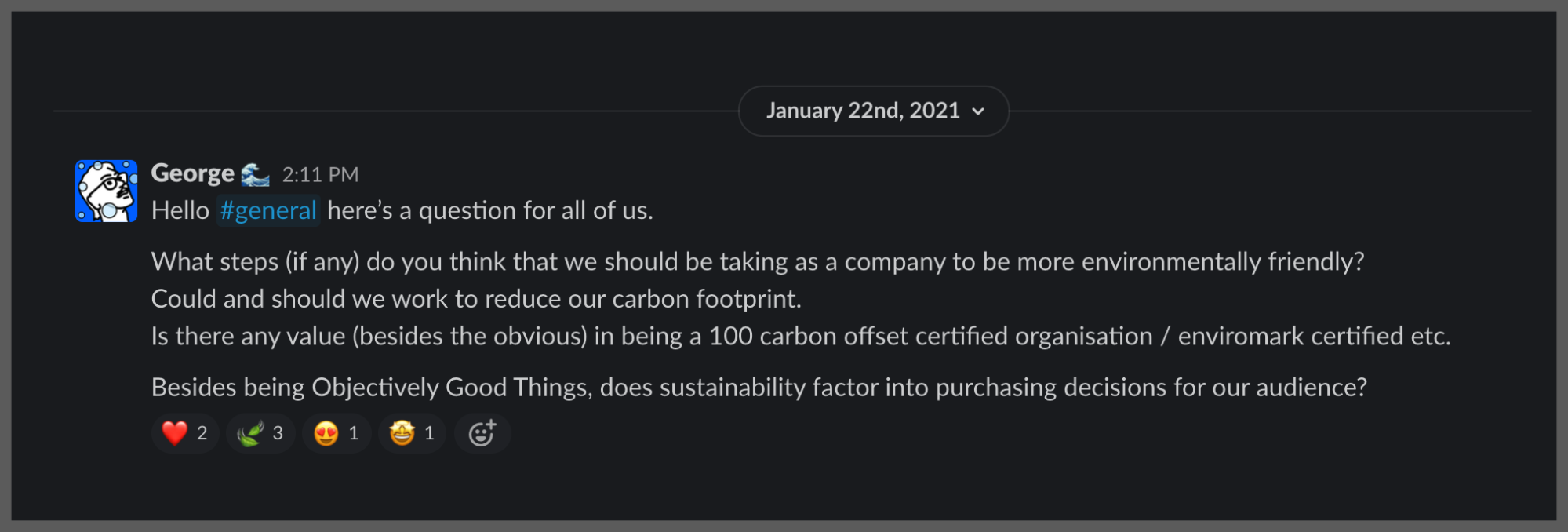The height and width of the screenshot is (532, 1568).
Task: Open George's profile picture avatar
Action: [x=107, y=191]
